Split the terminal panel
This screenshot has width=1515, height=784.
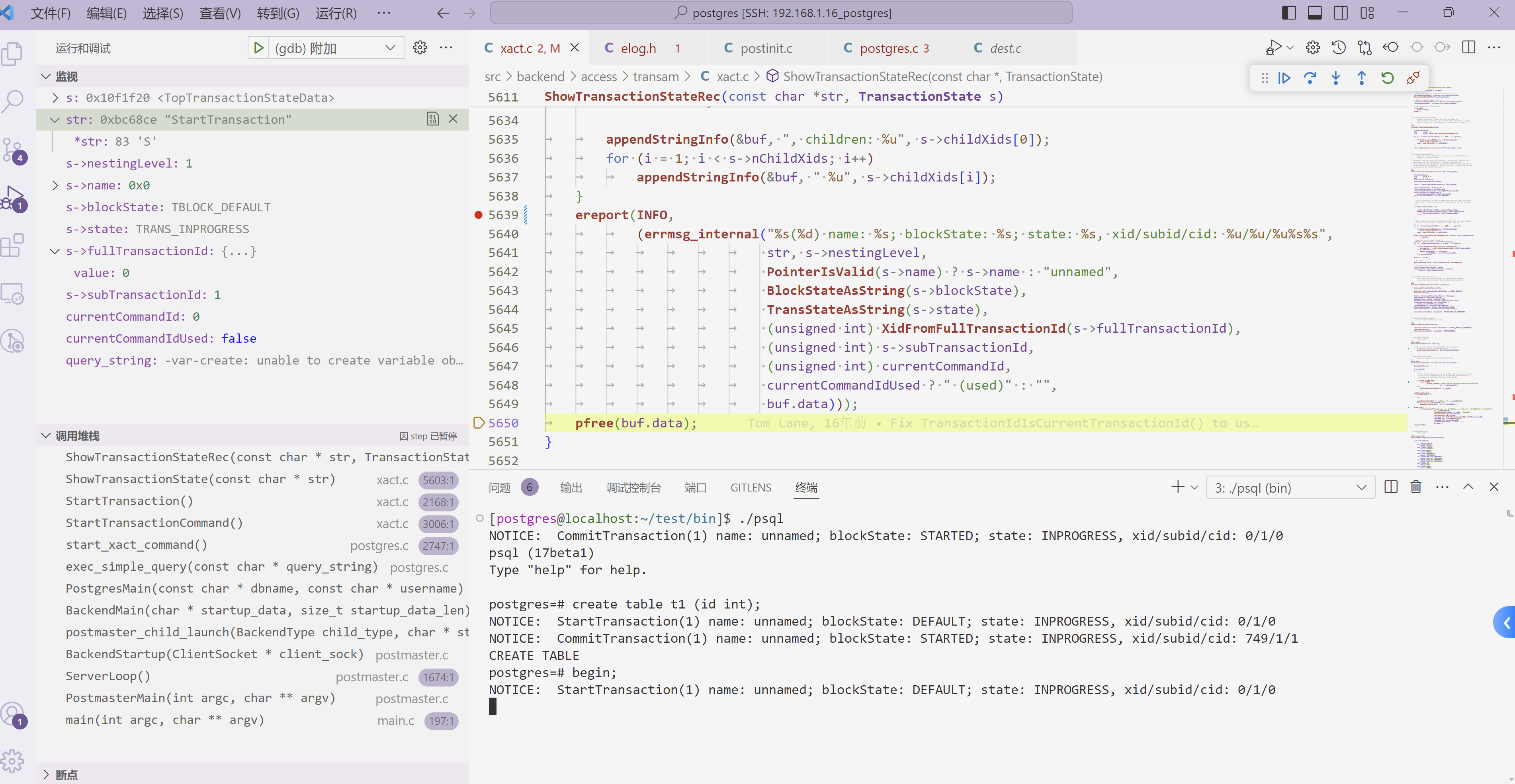[1391, 487]
